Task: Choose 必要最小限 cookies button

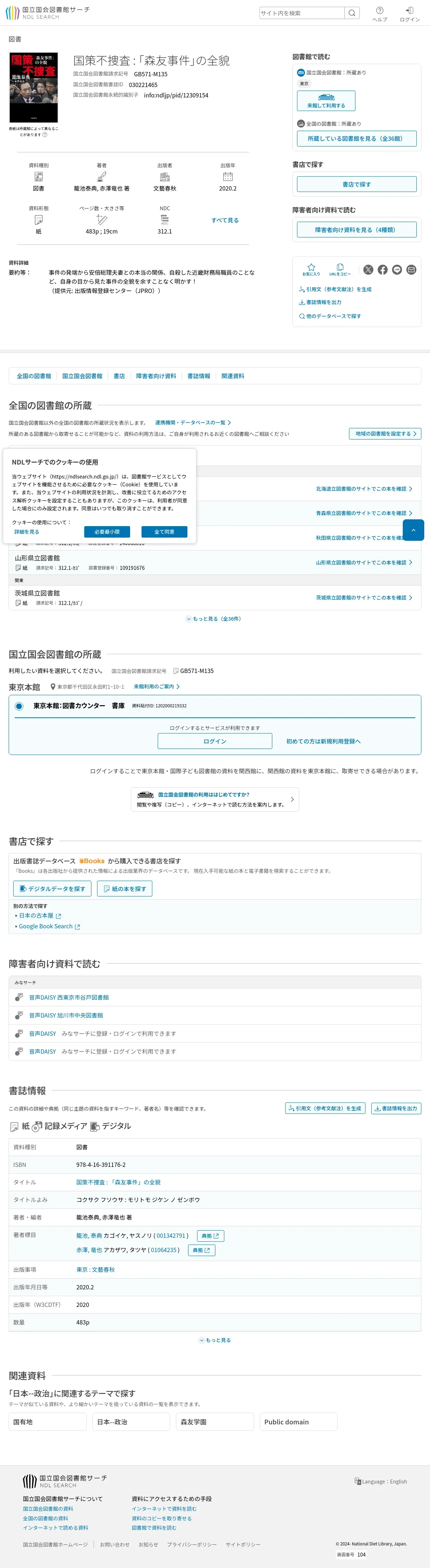Action: point(107,532)
